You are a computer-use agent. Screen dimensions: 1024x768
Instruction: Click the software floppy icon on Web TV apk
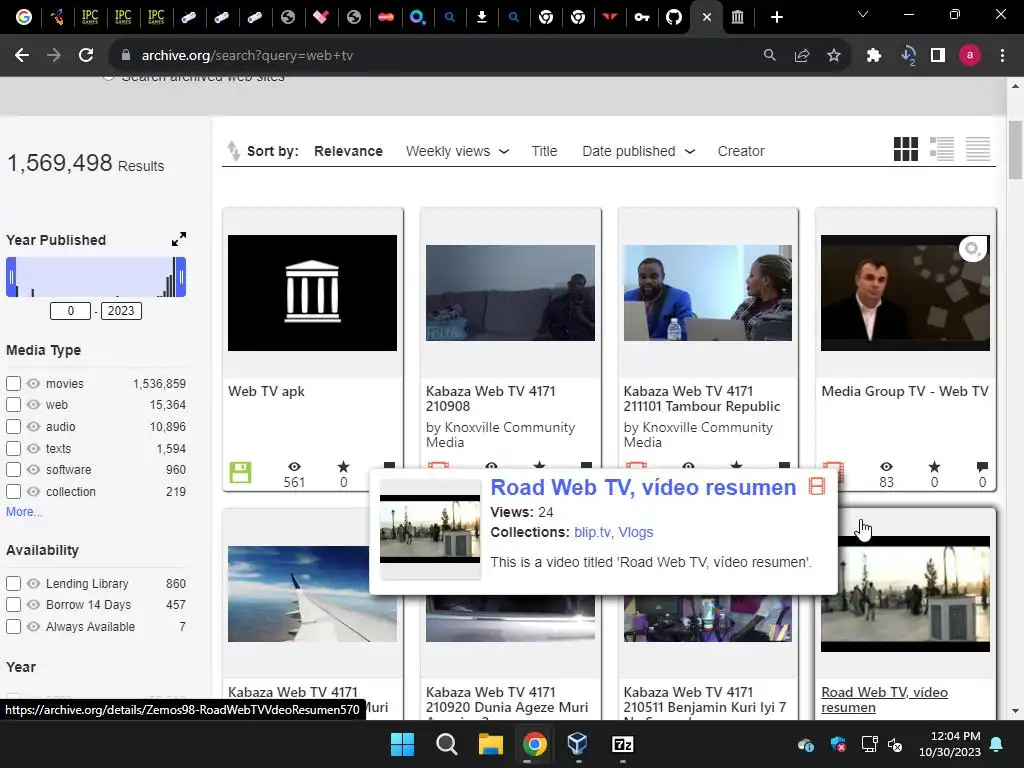tap(240, 472)
